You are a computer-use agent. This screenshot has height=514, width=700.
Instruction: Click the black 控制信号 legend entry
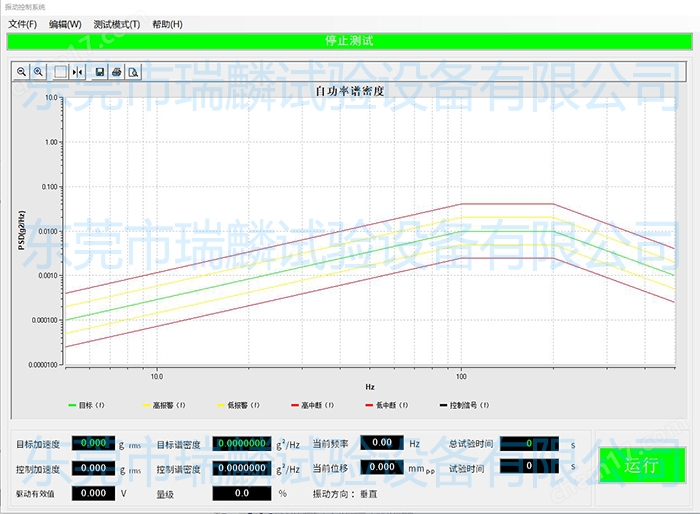[463, 405]
